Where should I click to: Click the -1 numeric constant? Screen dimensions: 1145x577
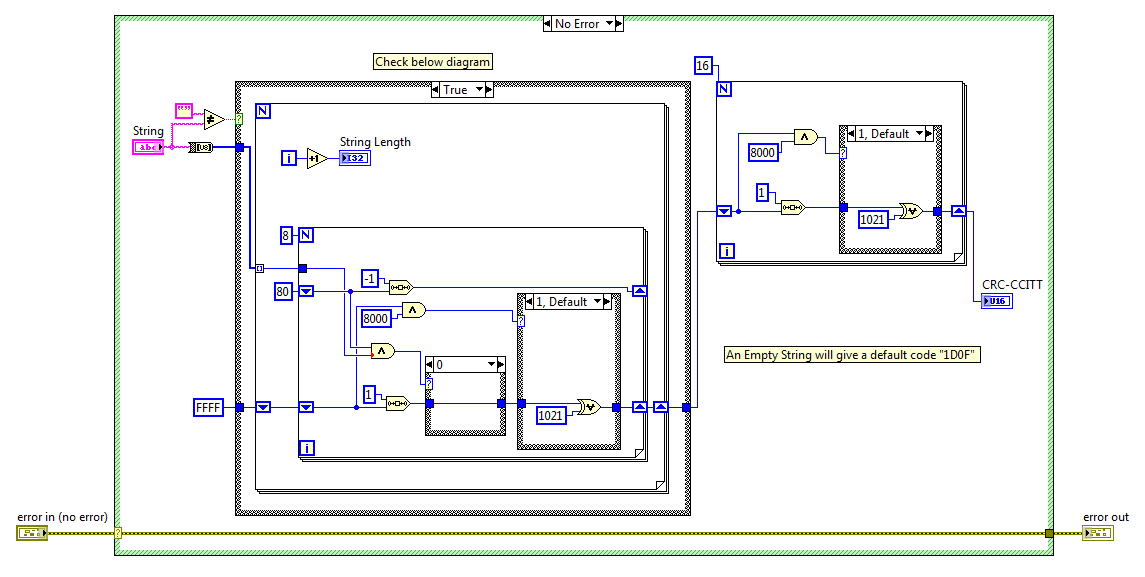(370, 278)
